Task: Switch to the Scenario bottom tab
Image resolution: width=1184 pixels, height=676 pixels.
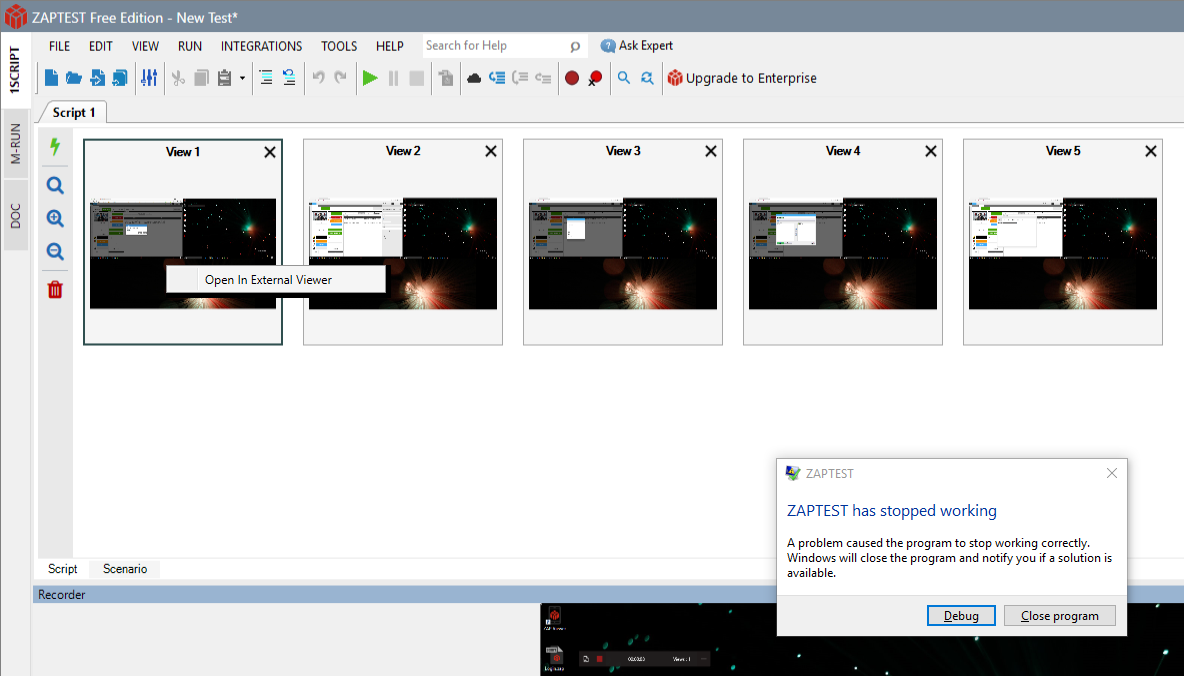Action: tap(125, 569)
